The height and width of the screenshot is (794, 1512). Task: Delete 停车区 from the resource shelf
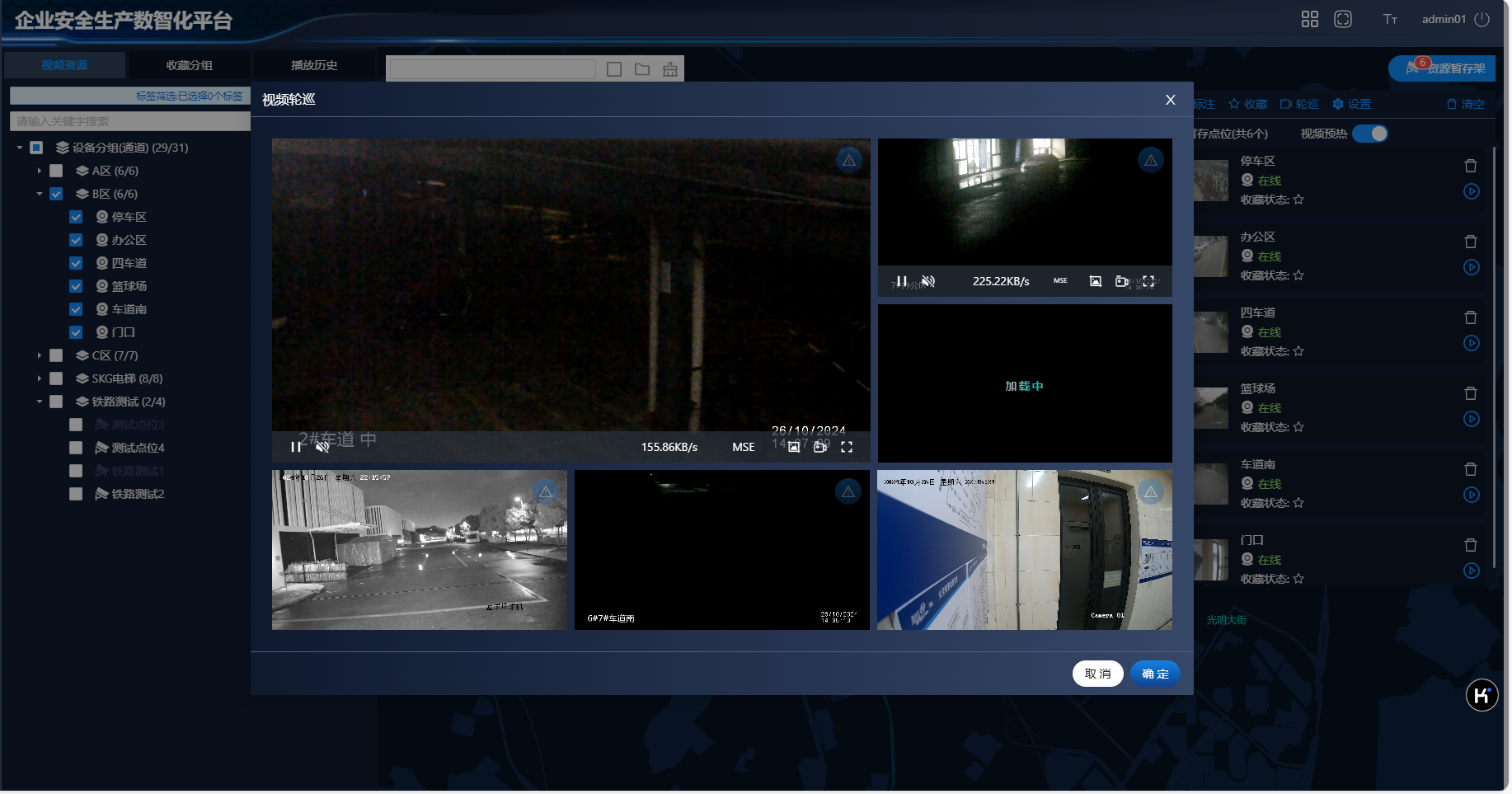[1470, 166]
